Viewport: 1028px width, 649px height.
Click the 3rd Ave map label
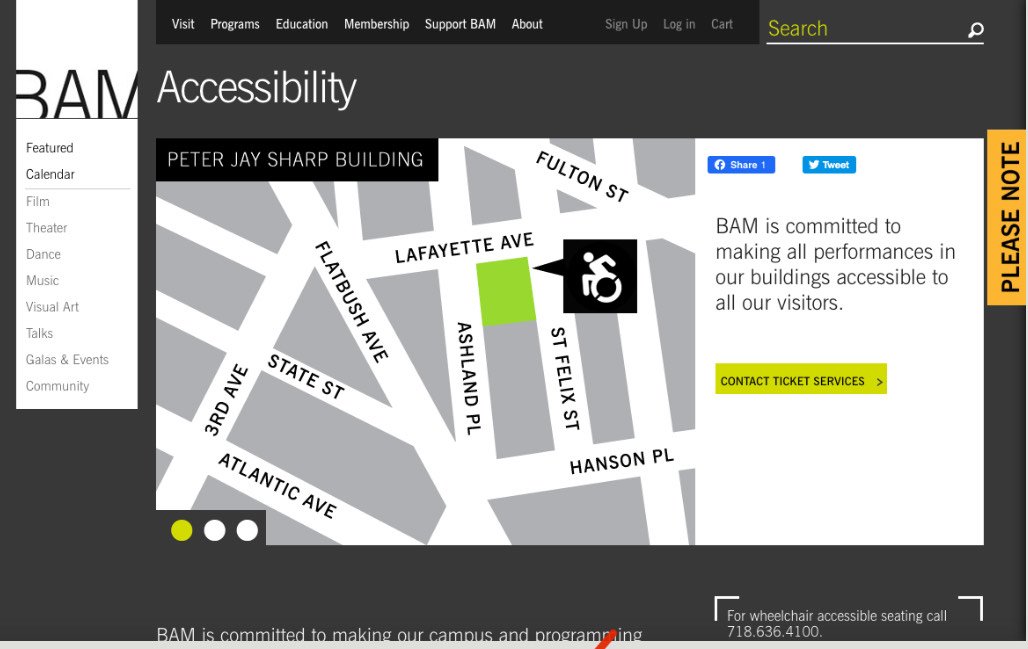[x=226, y=400]
